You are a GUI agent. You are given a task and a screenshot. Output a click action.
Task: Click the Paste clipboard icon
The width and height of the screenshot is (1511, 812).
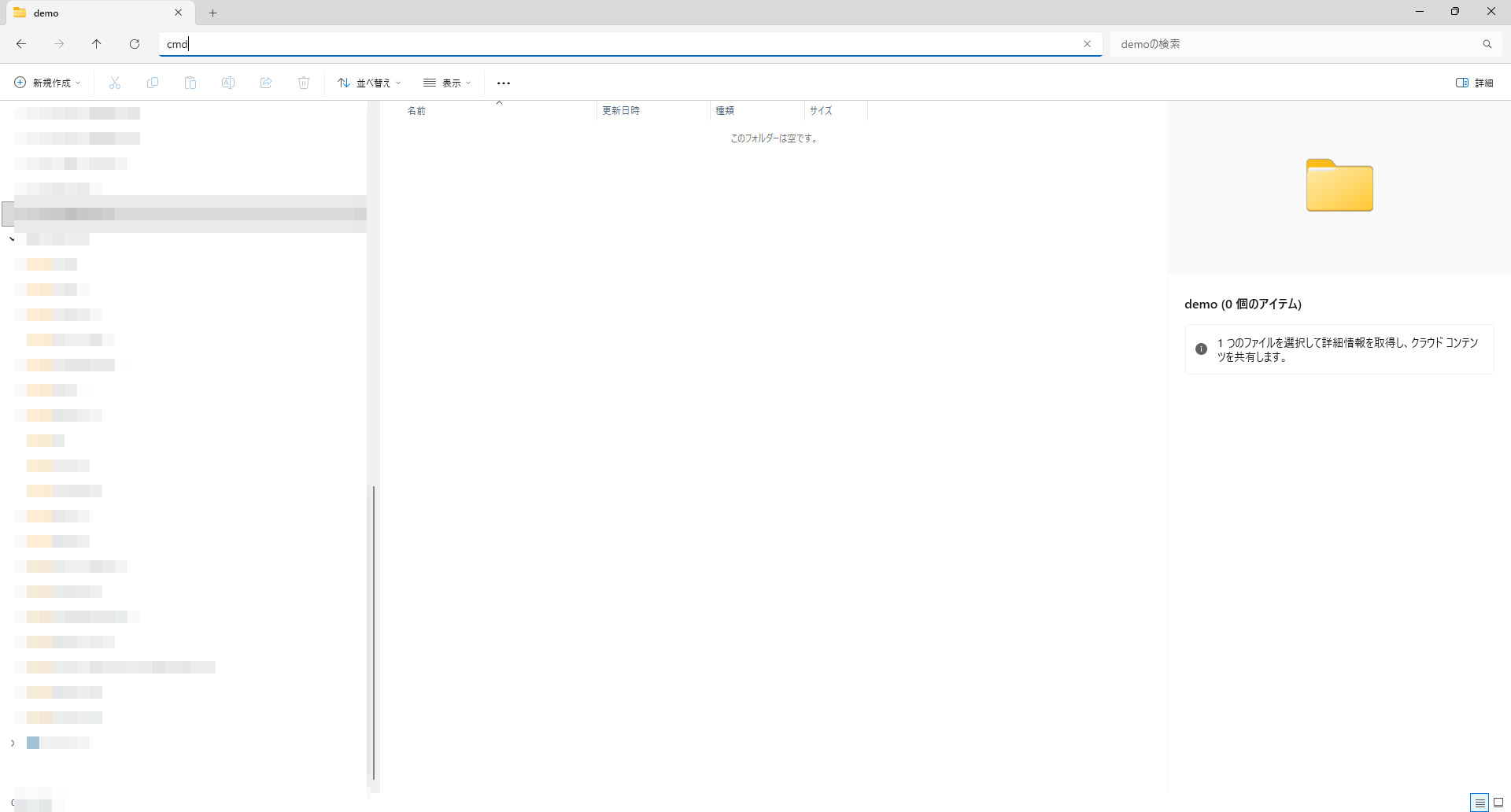pyautogui.click(x=190, y=83)
